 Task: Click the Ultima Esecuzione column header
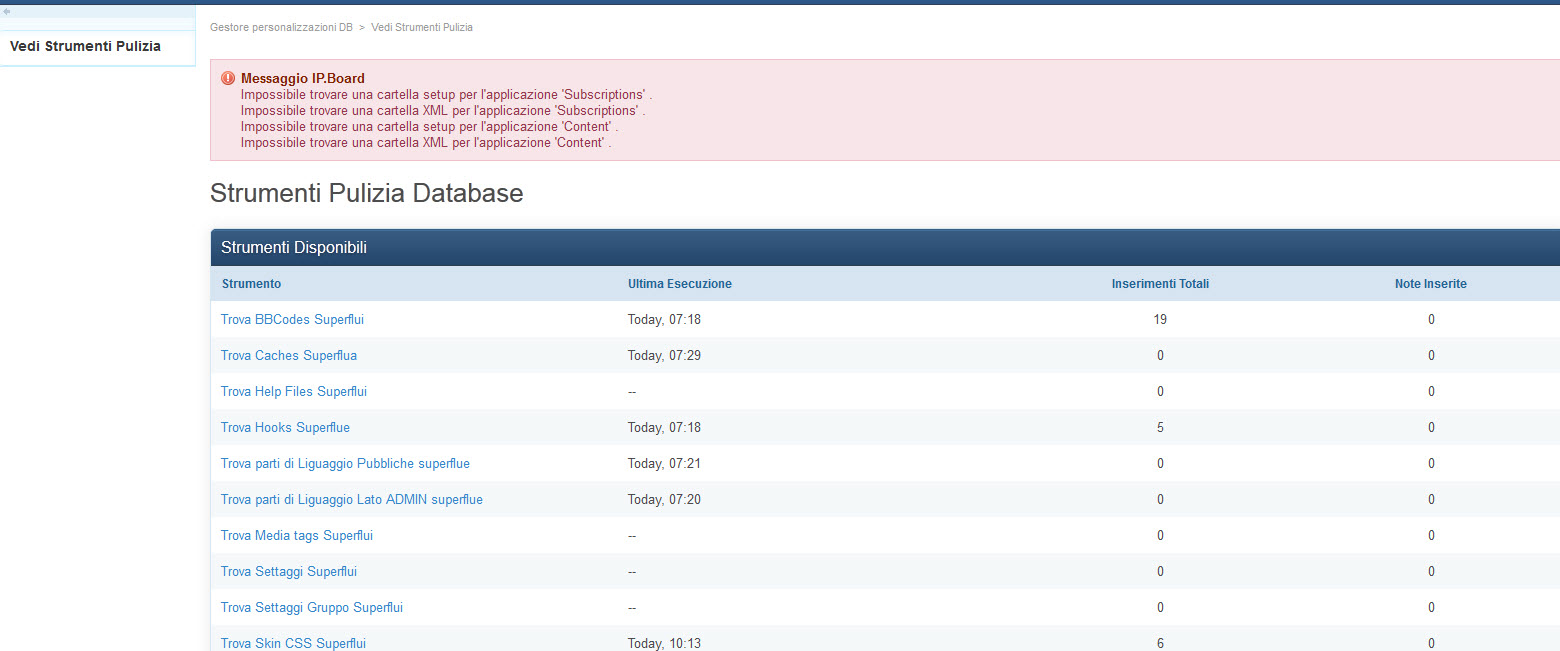(679, 284)
